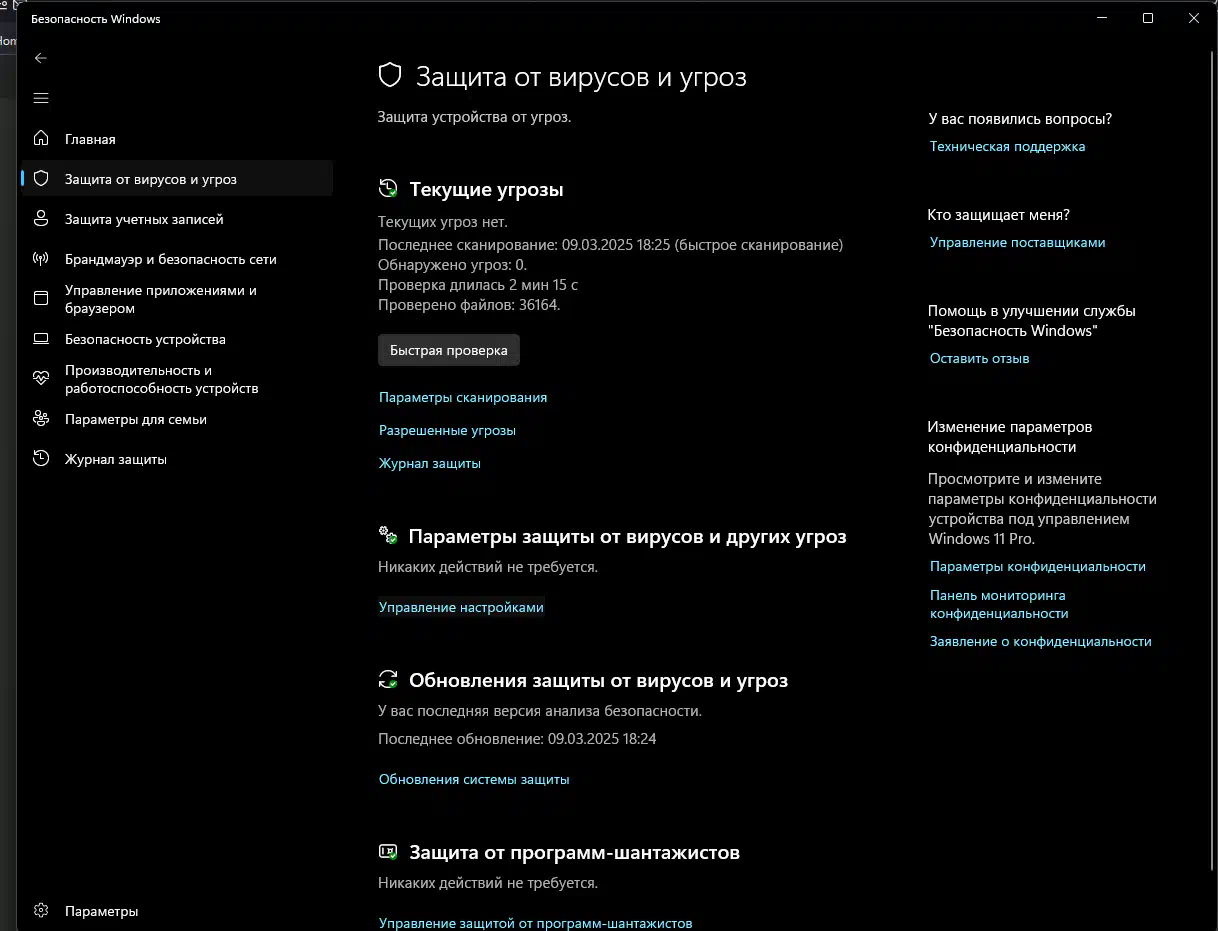The height and width of the screenshot is (931, 1218).
Task: Click the shield icon for Защита от вирусов
Action: (x=41, y=179)
